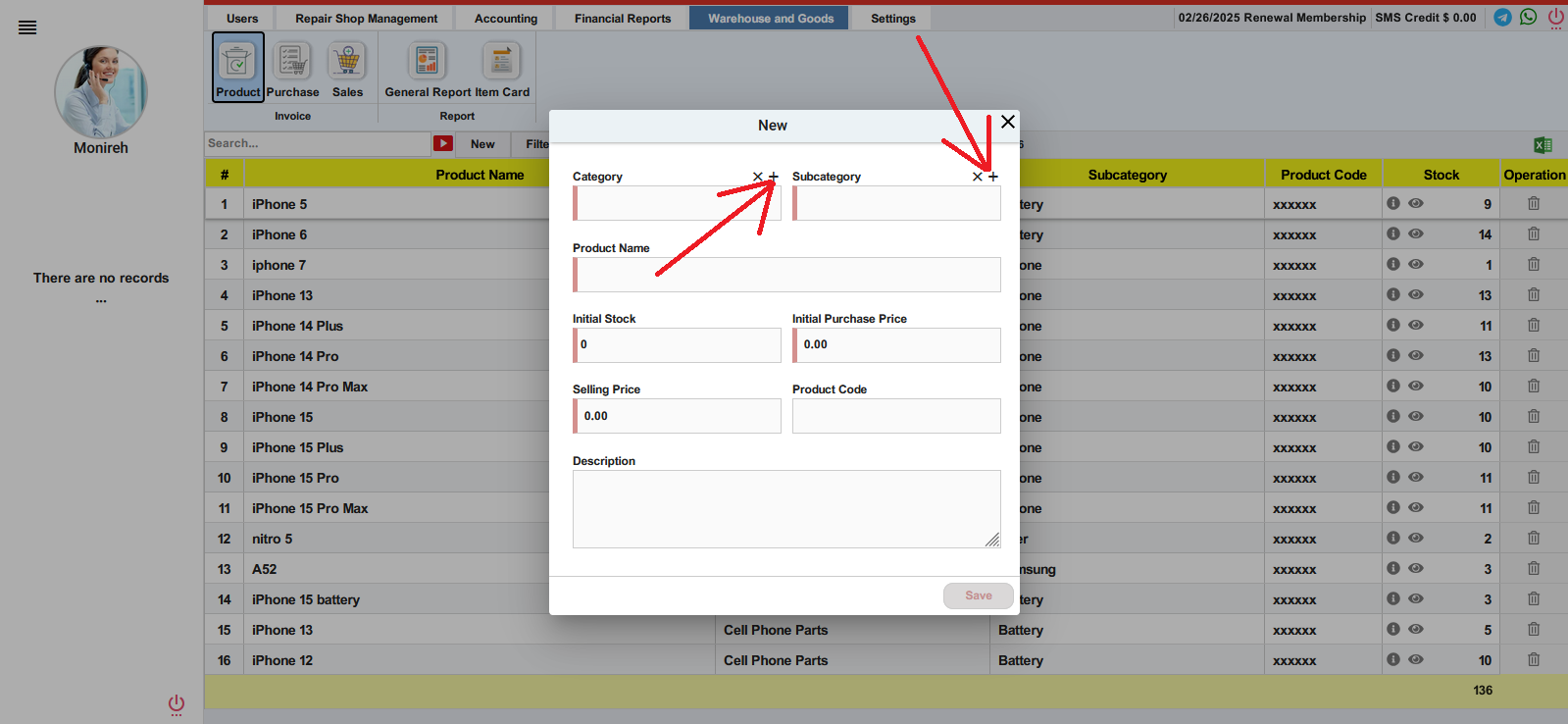Open the Item Card report icon
Viewport: 1568px width, 724px height.
point(502,67)
